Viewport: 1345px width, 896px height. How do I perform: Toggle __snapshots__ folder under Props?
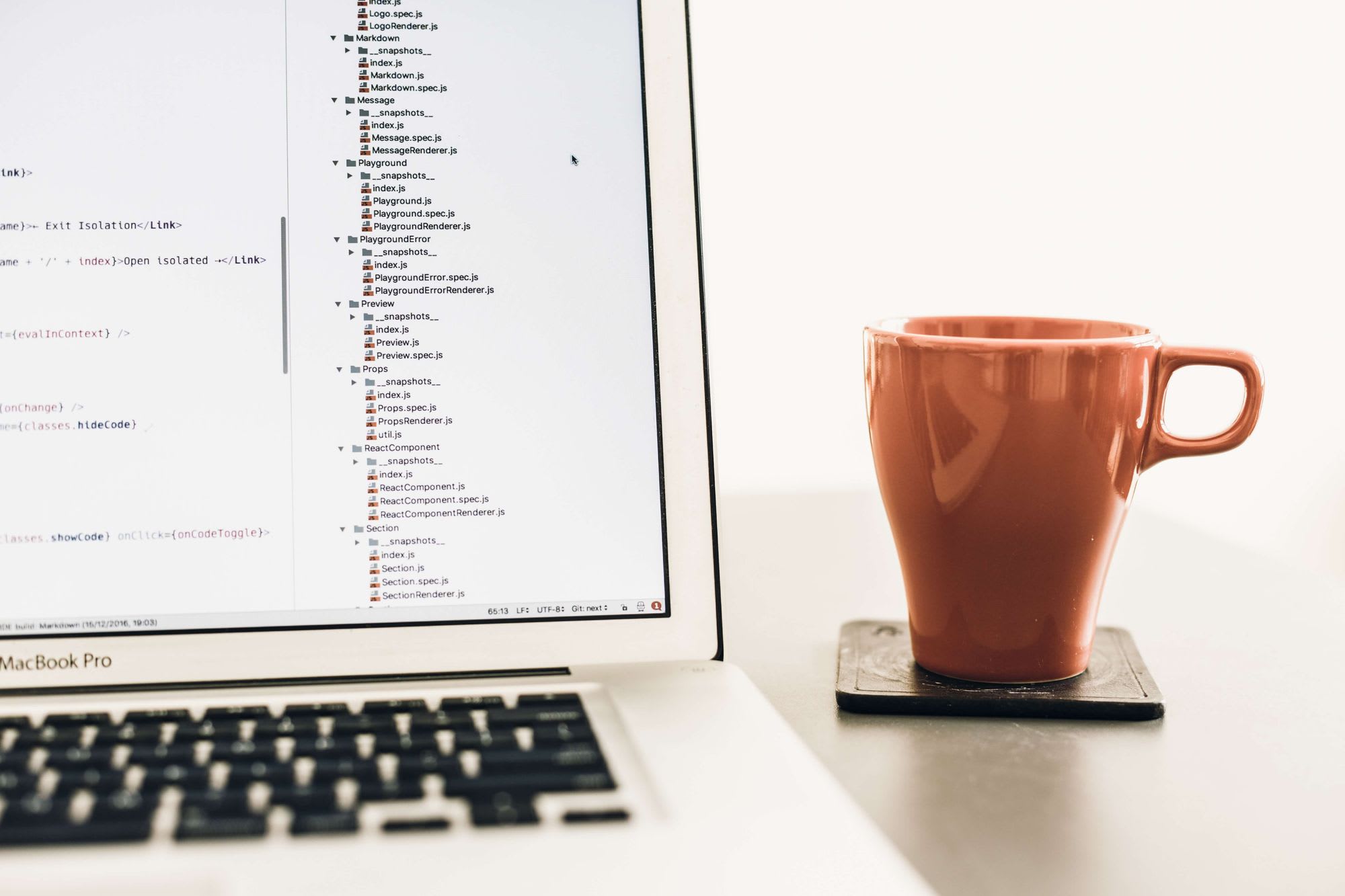click(353, 380)
